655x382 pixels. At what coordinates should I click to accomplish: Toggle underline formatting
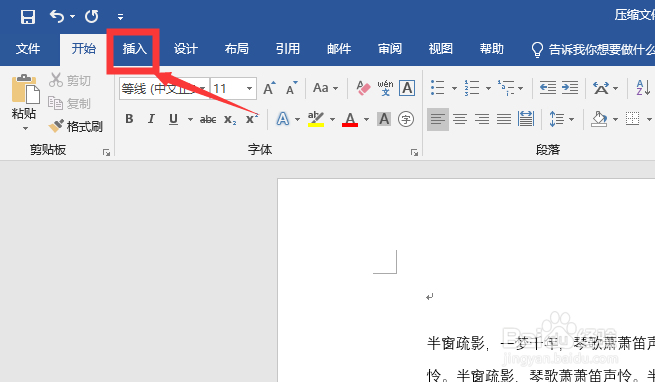pos(173,119)
